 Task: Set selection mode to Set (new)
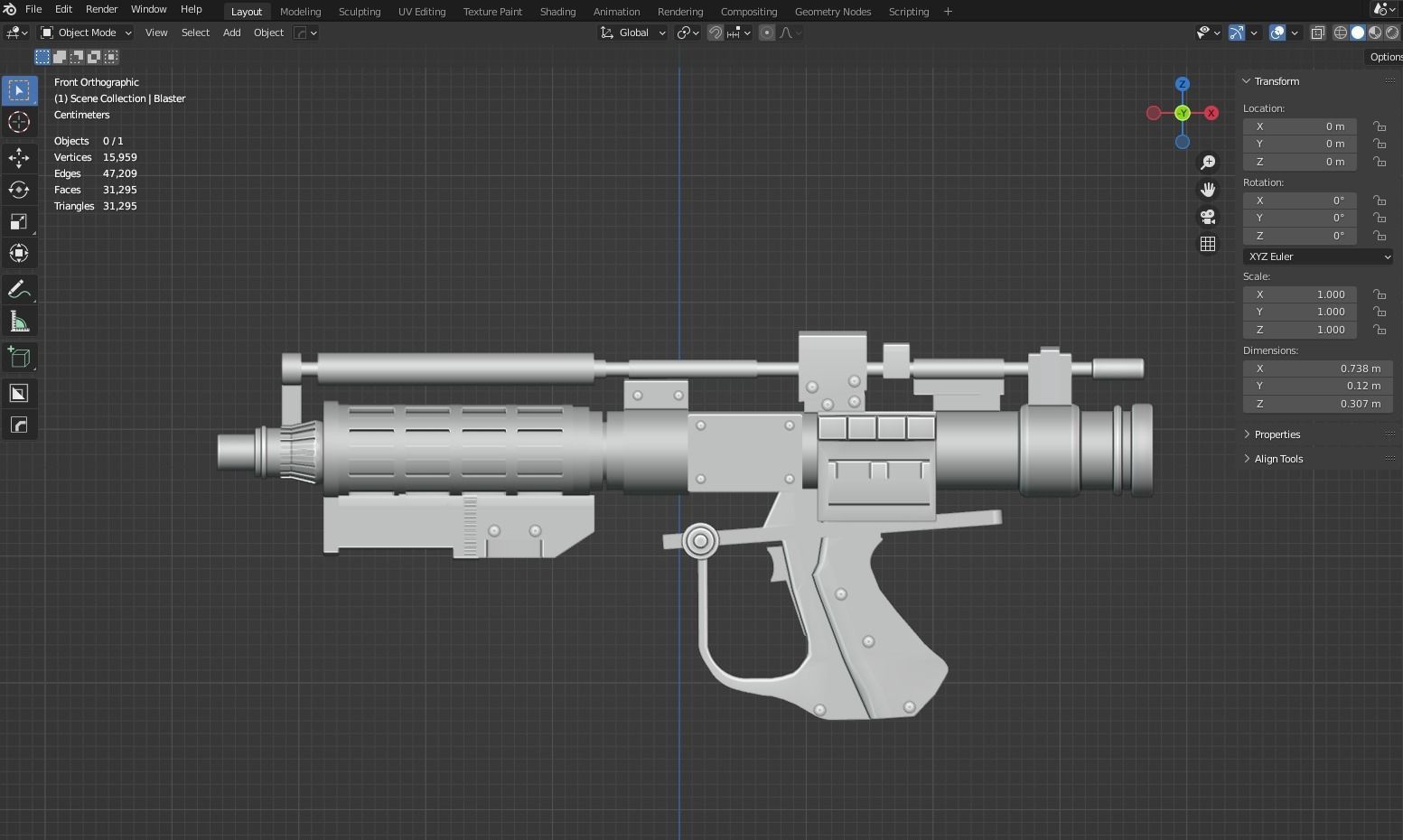(42, 57)
